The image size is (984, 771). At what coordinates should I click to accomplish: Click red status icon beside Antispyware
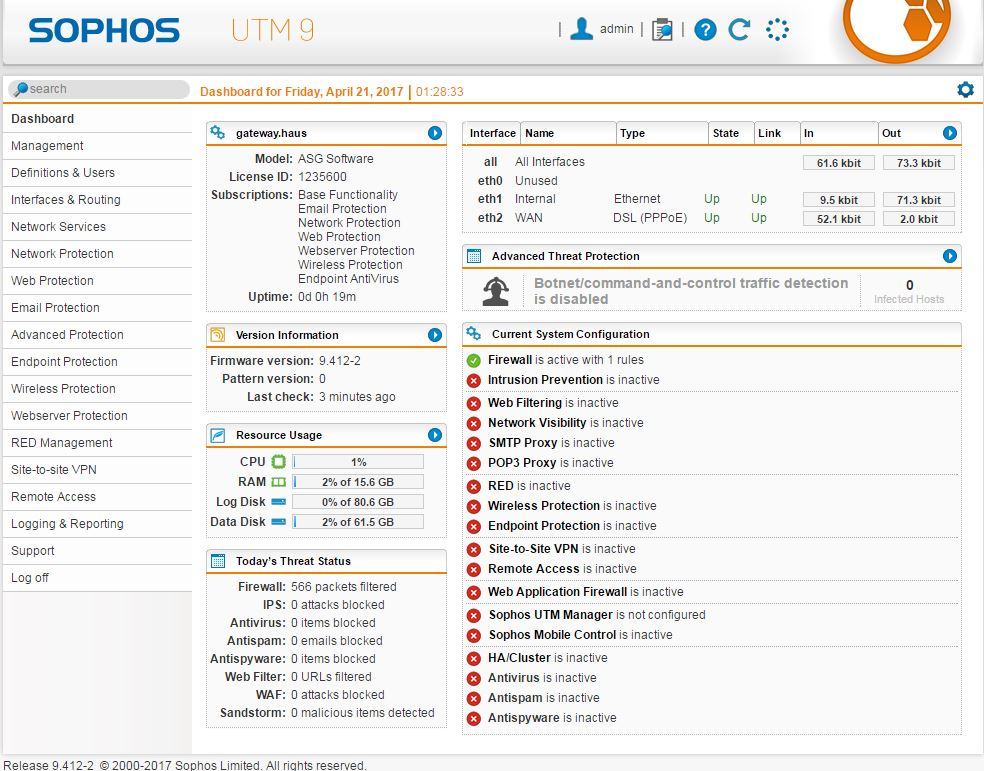click(x=474, y=718)
